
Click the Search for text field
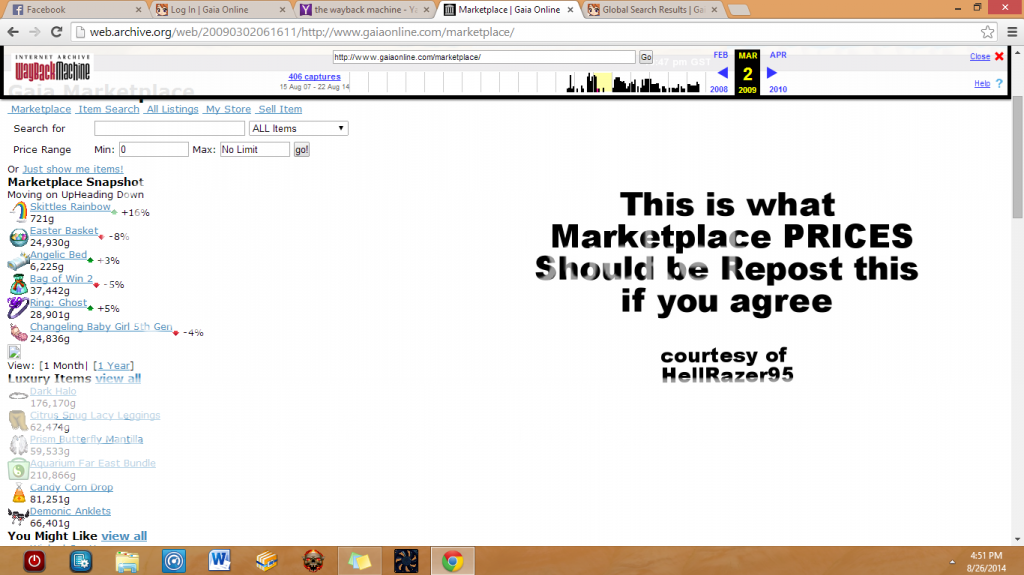pos(169,128)
